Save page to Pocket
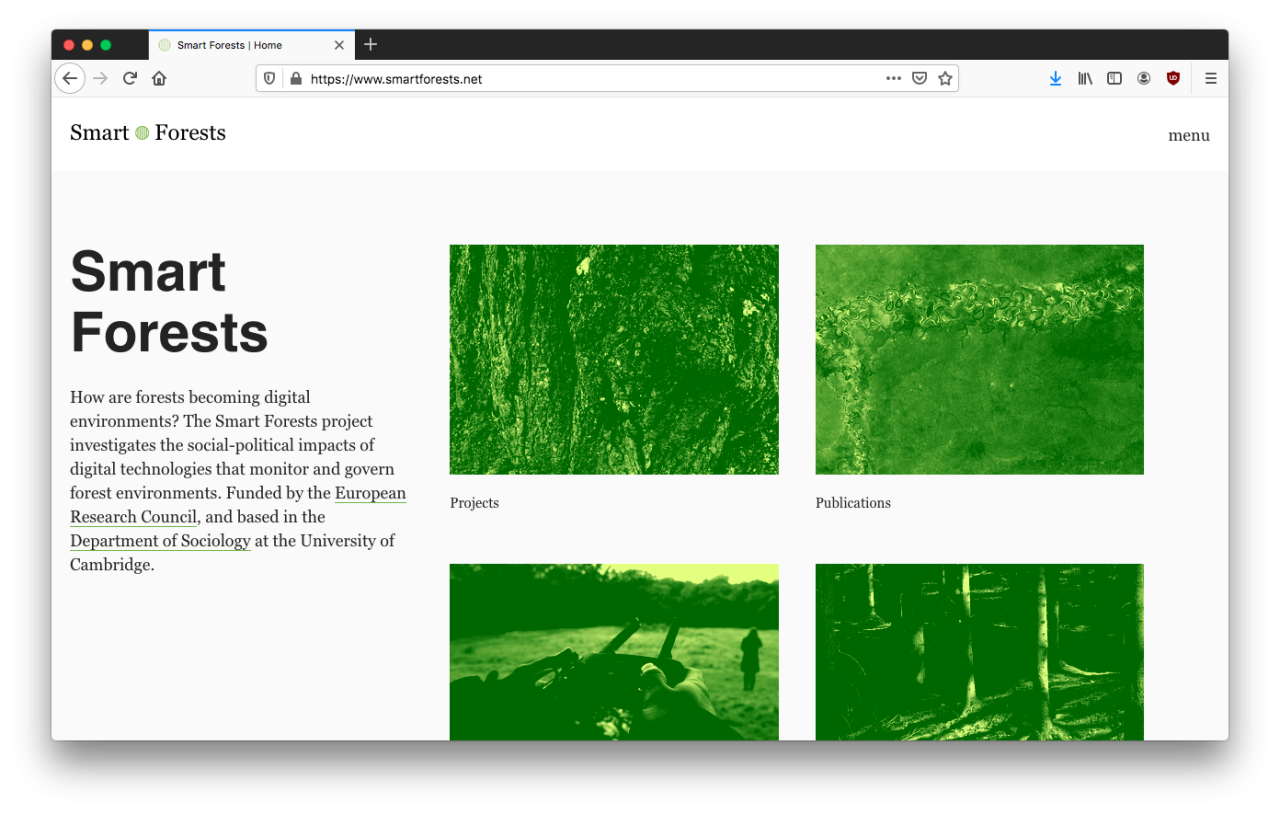Image resolution: width=1280 pixels, height=814 pixels. pyautogui.click(x=919, y=79)
